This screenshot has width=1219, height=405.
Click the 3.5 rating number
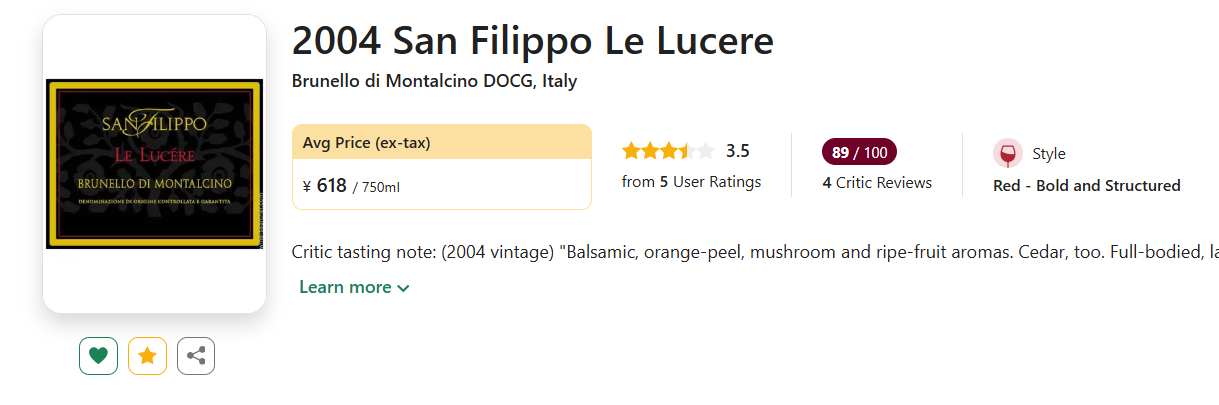[737, 152]
